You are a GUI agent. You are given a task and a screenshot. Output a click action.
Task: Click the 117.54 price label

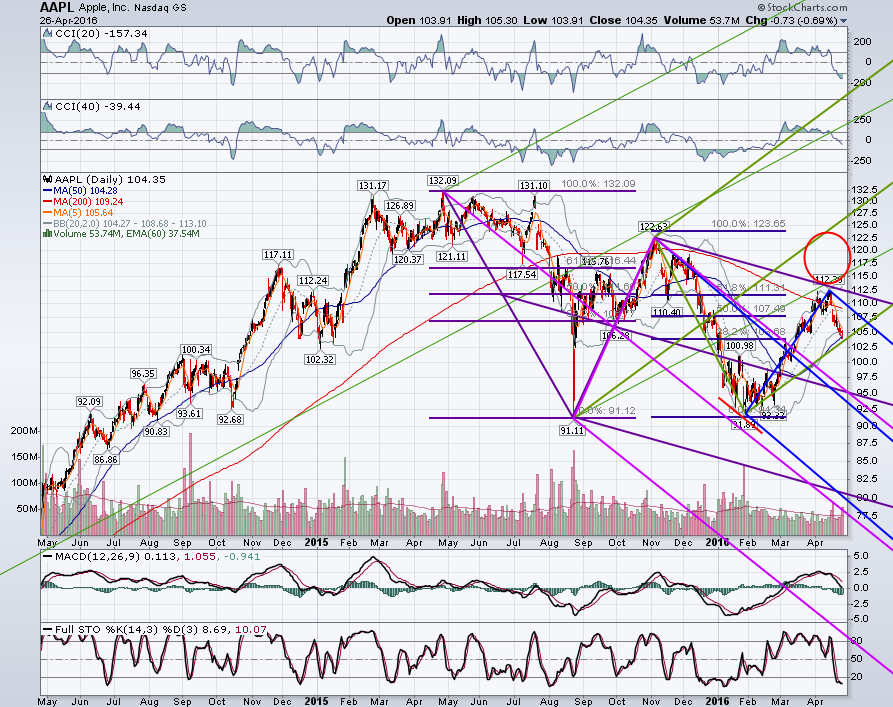pyautogui.click(x=522, y=275)
